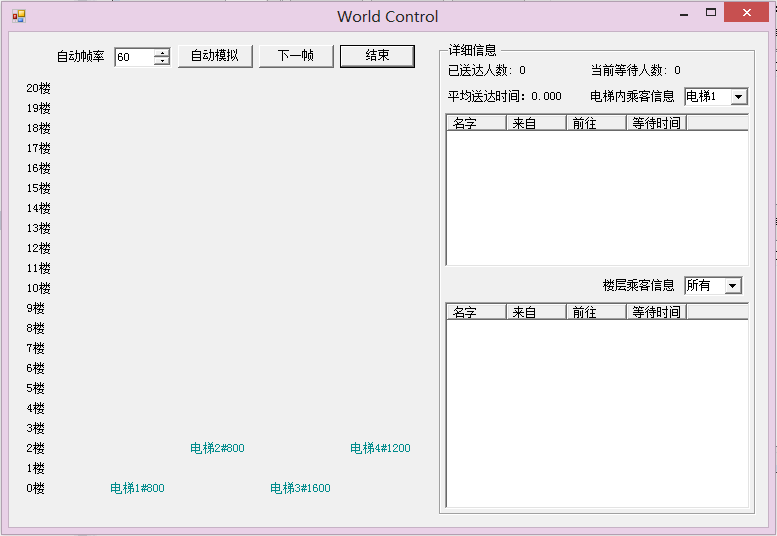Click the 3楼 floor label

[x=36, y=429]
